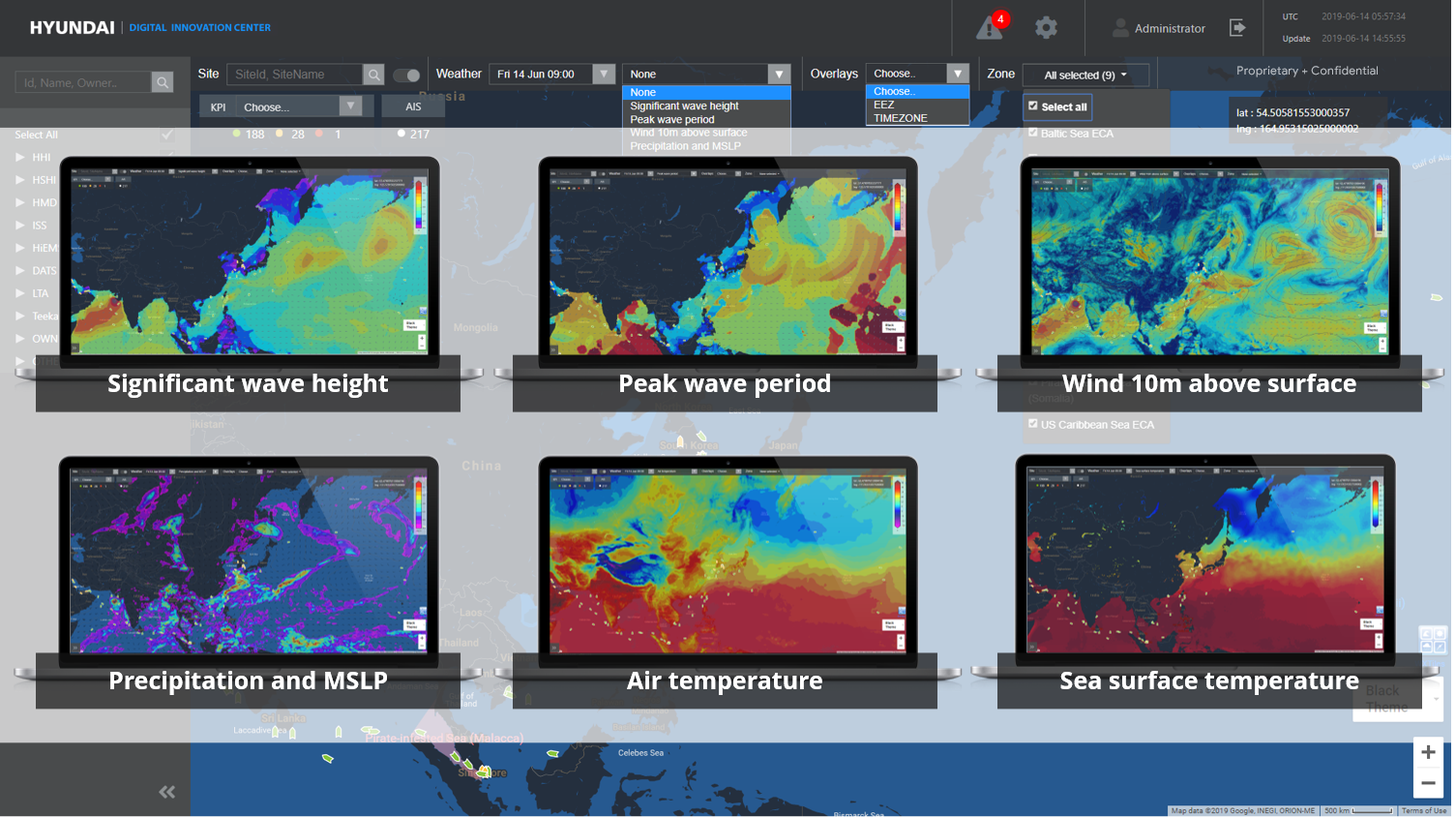
Task: Select Precipitation and MSLP option
Action: pyautogui.click(x=706, y=146)
